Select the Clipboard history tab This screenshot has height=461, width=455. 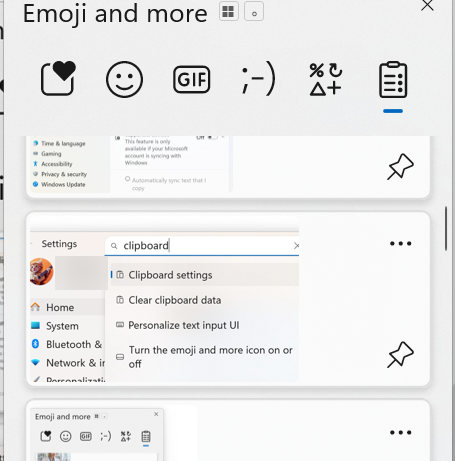tap(393, 79)
